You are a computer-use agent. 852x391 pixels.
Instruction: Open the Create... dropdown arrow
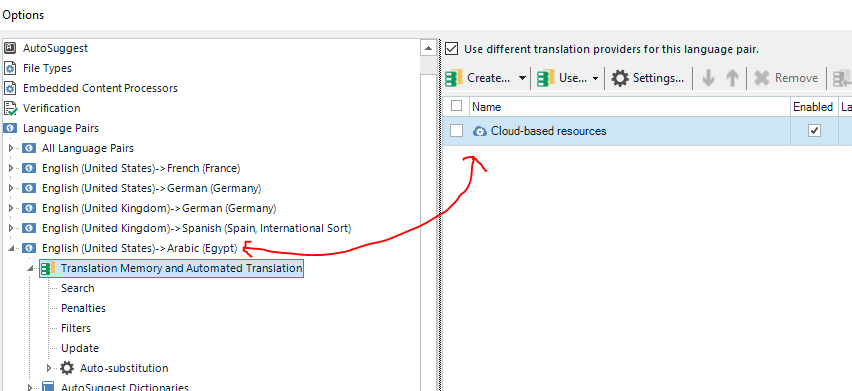[x=522, y=78]
